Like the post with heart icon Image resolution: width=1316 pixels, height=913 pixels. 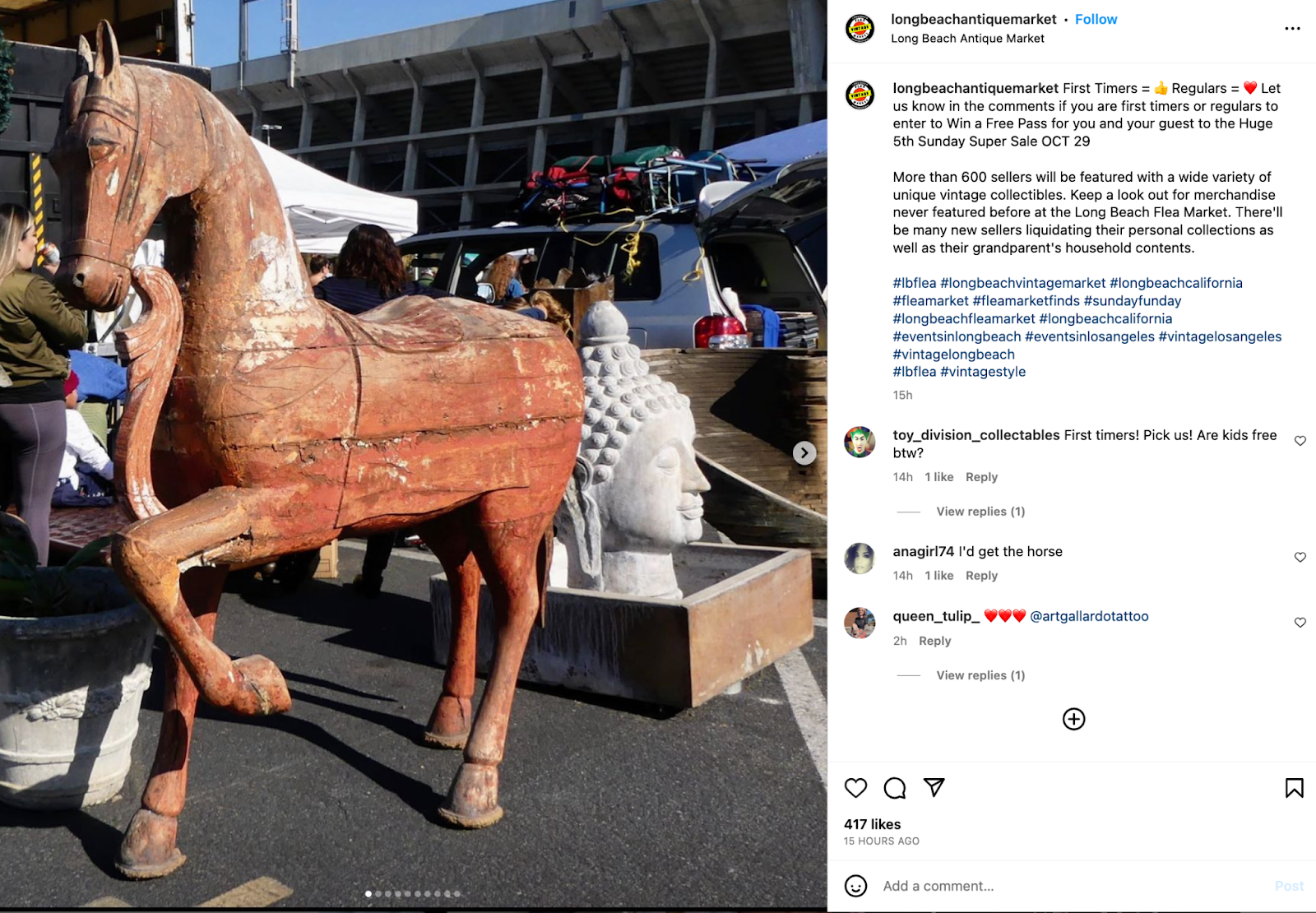point(855,788)
